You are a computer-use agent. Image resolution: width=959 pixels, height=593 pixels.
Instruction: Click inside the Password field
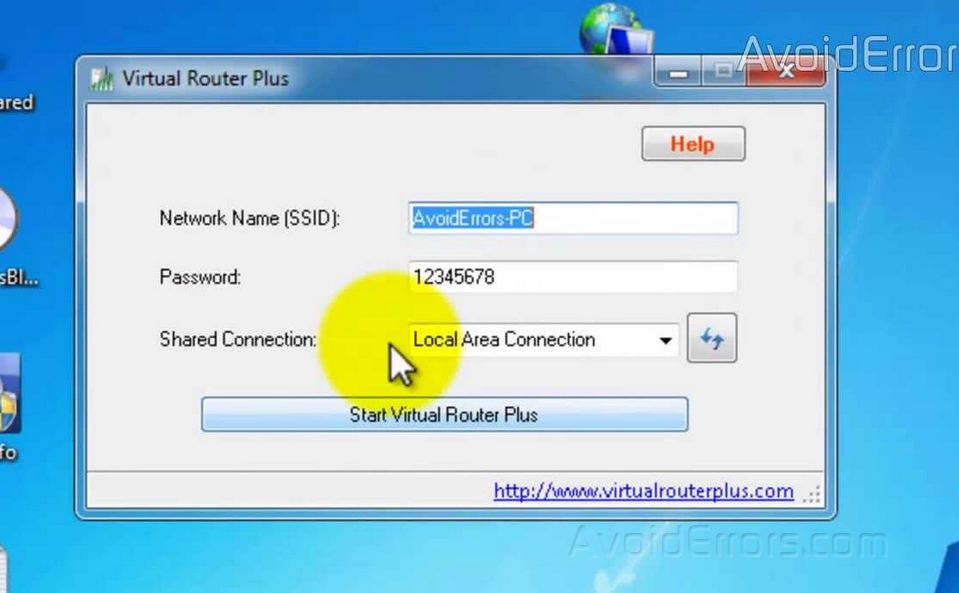pos(573,277)
